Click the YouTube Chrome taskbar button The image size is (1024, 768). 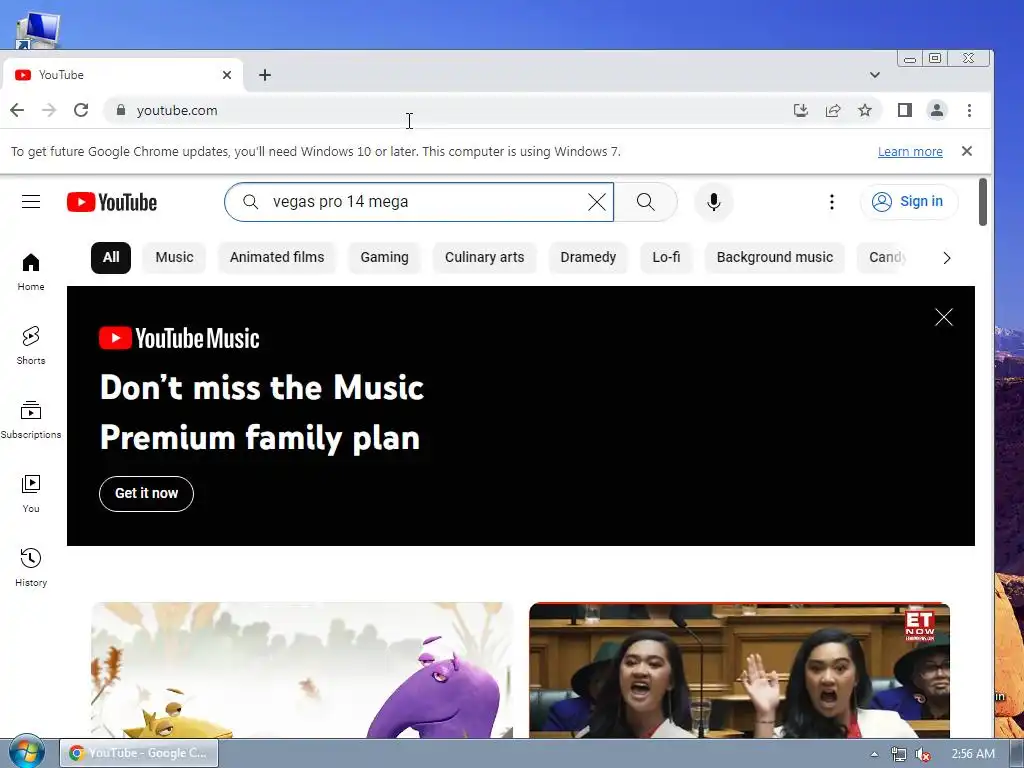[138, 753]
